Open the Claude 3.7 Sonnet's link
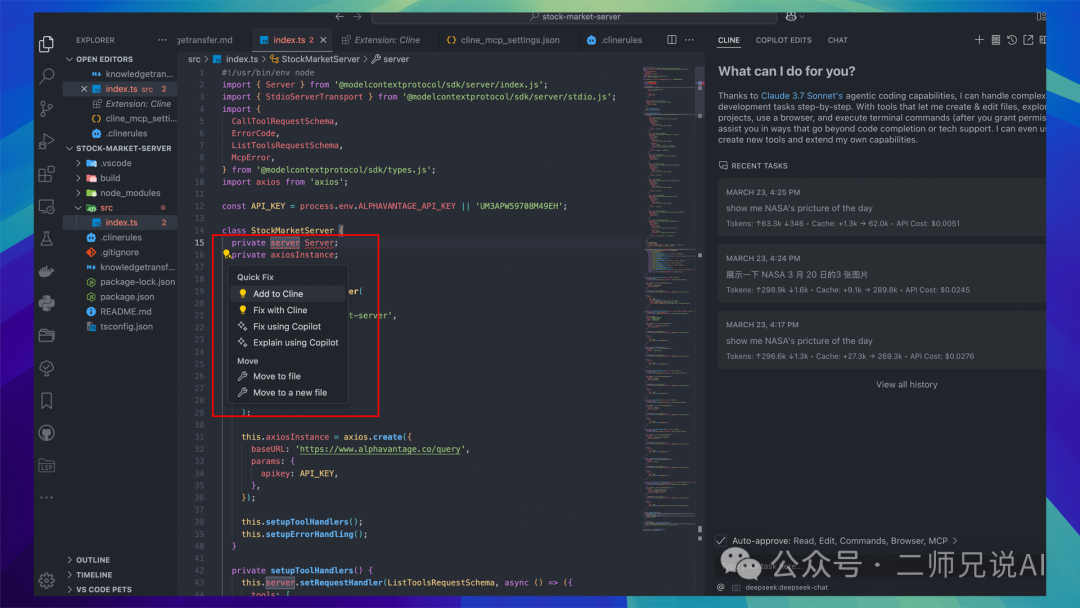The image size is (1080, 608). (802, 96)
